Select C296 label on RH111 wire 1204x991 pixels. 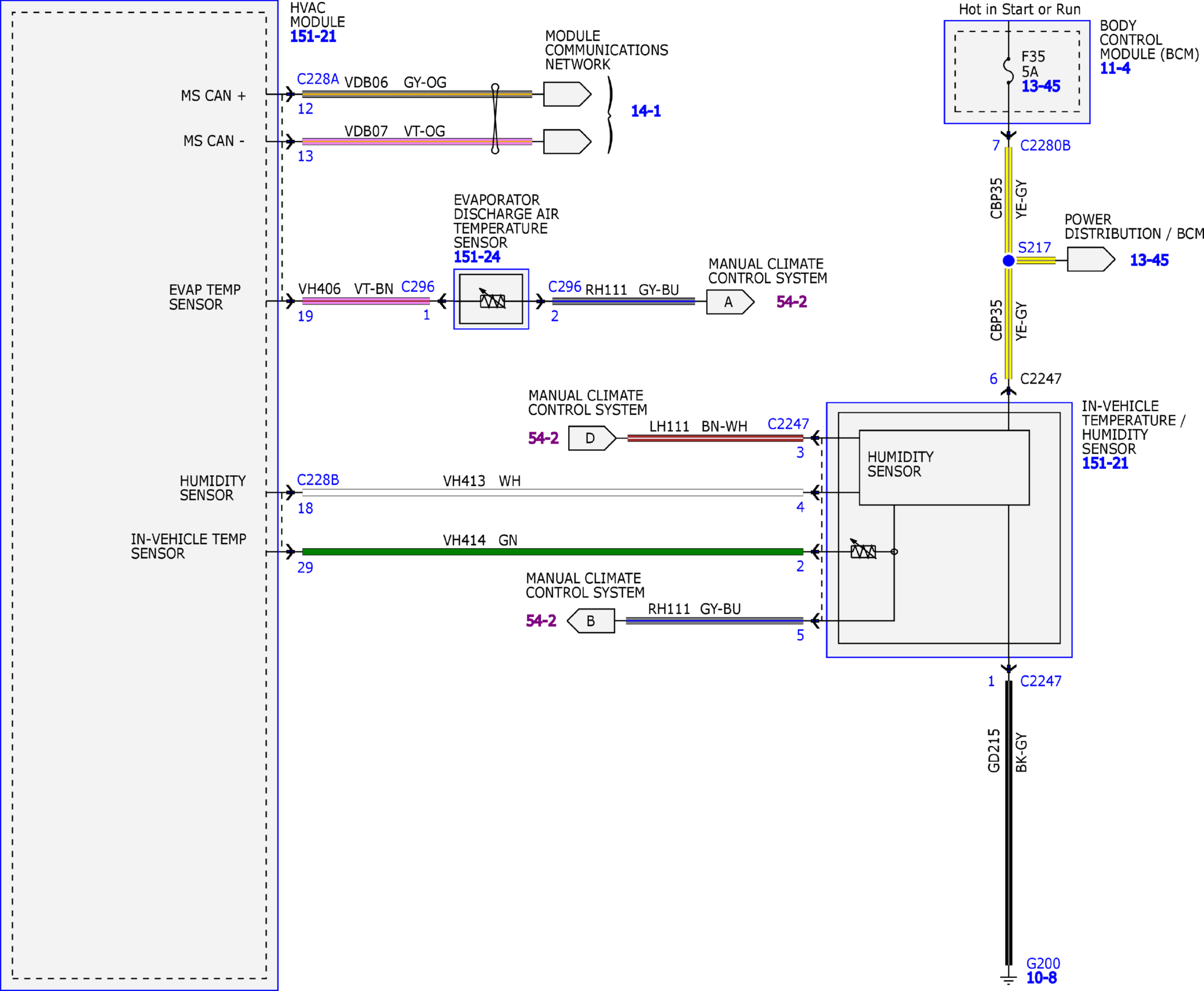point(564,286)
